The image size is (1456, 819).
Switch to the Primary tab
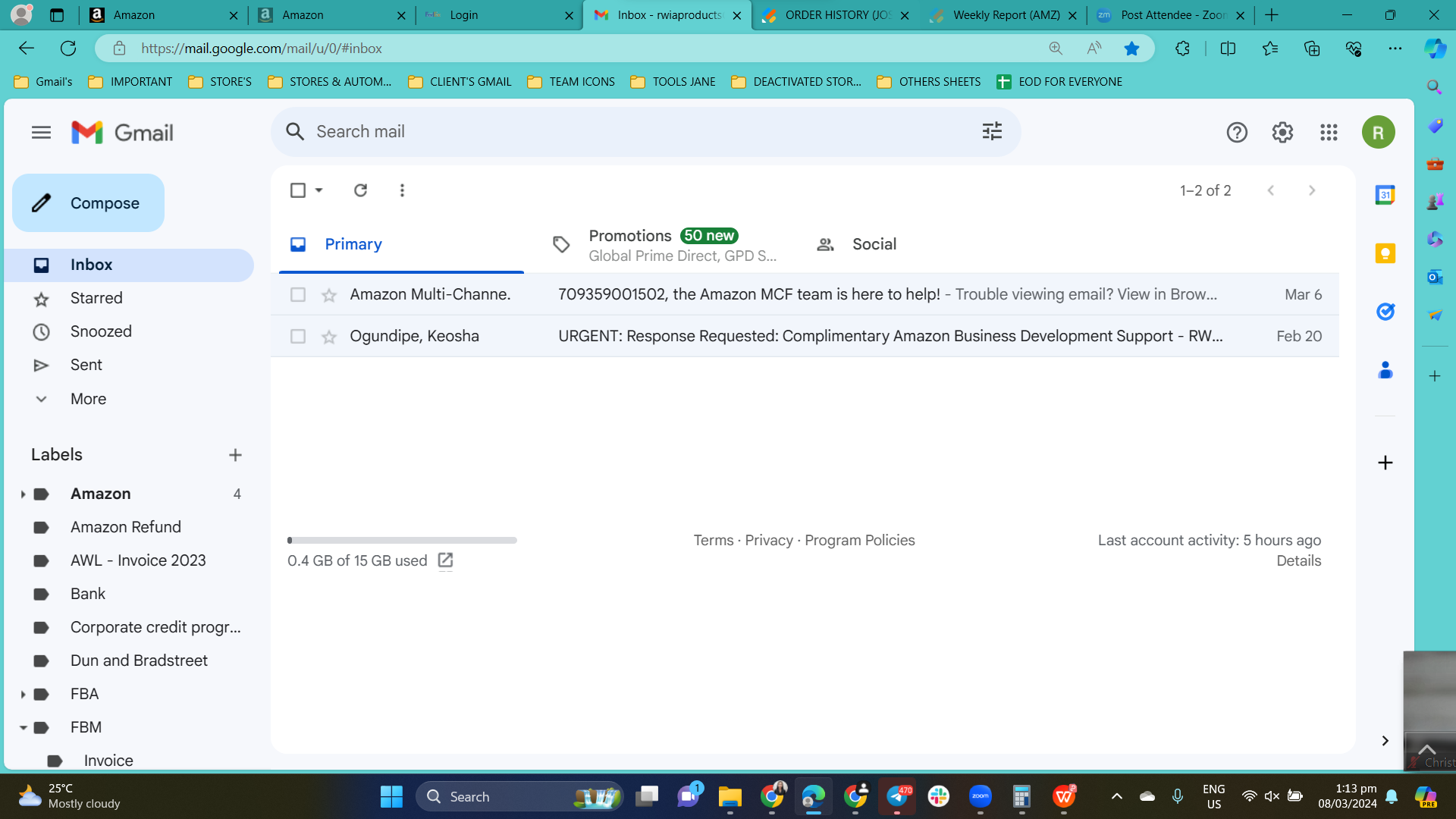(401, 244)
